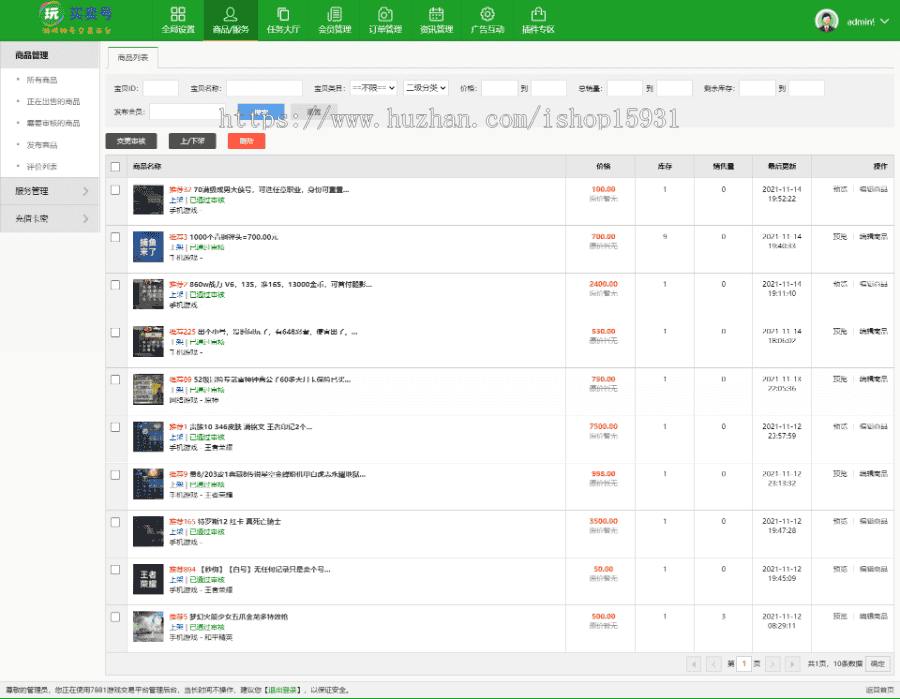The image size is (900, 699).
Task: Click the preview link in the 50.00 row
Action: [x=840, y=569]
